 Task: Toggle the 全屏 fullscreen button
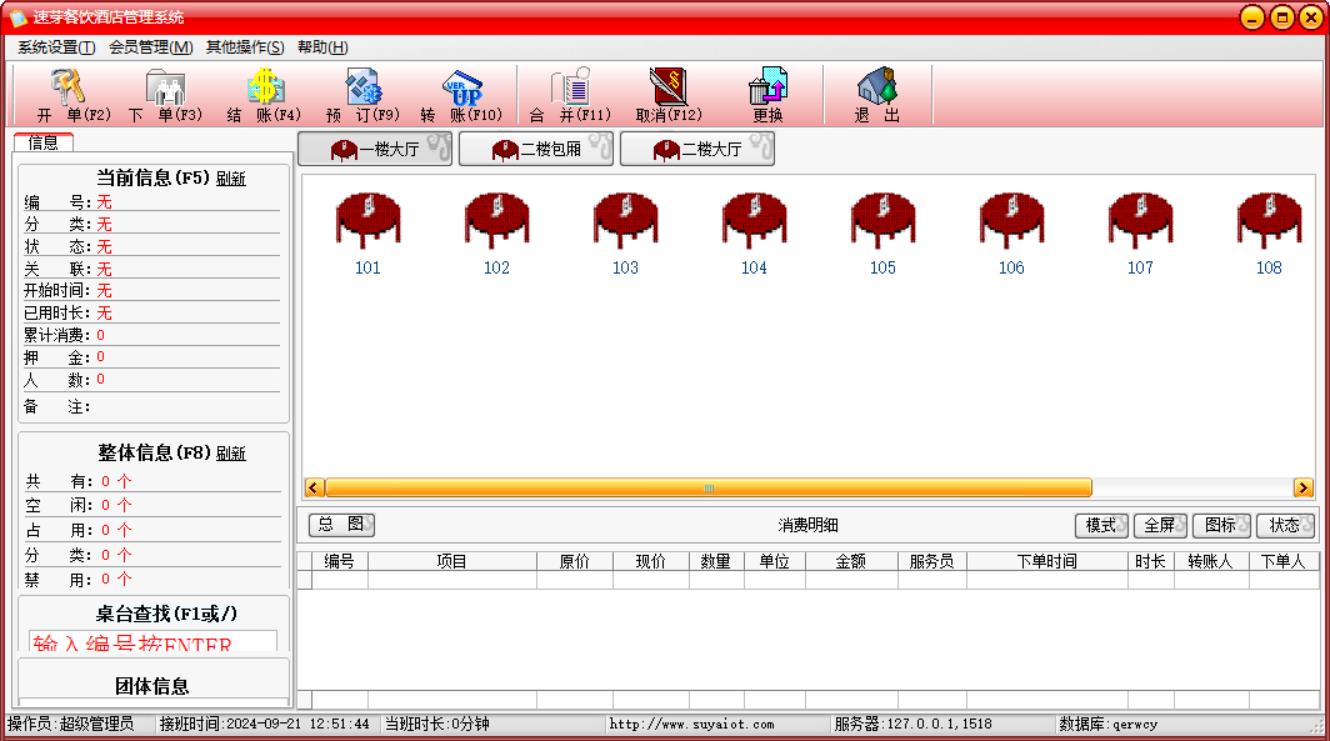pos(1159,525)
